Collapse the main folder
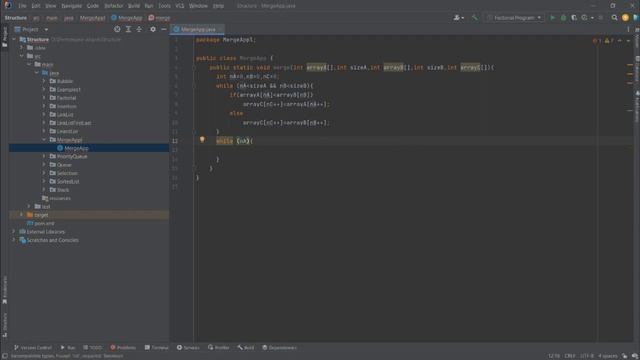 [x=29, y=64]
